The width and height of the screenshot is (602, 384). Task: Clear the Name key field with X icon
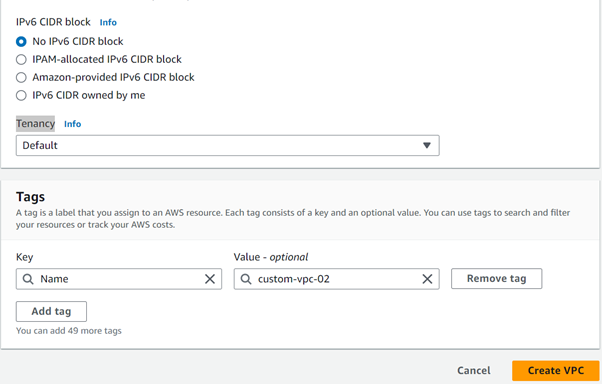pos(210,279)
